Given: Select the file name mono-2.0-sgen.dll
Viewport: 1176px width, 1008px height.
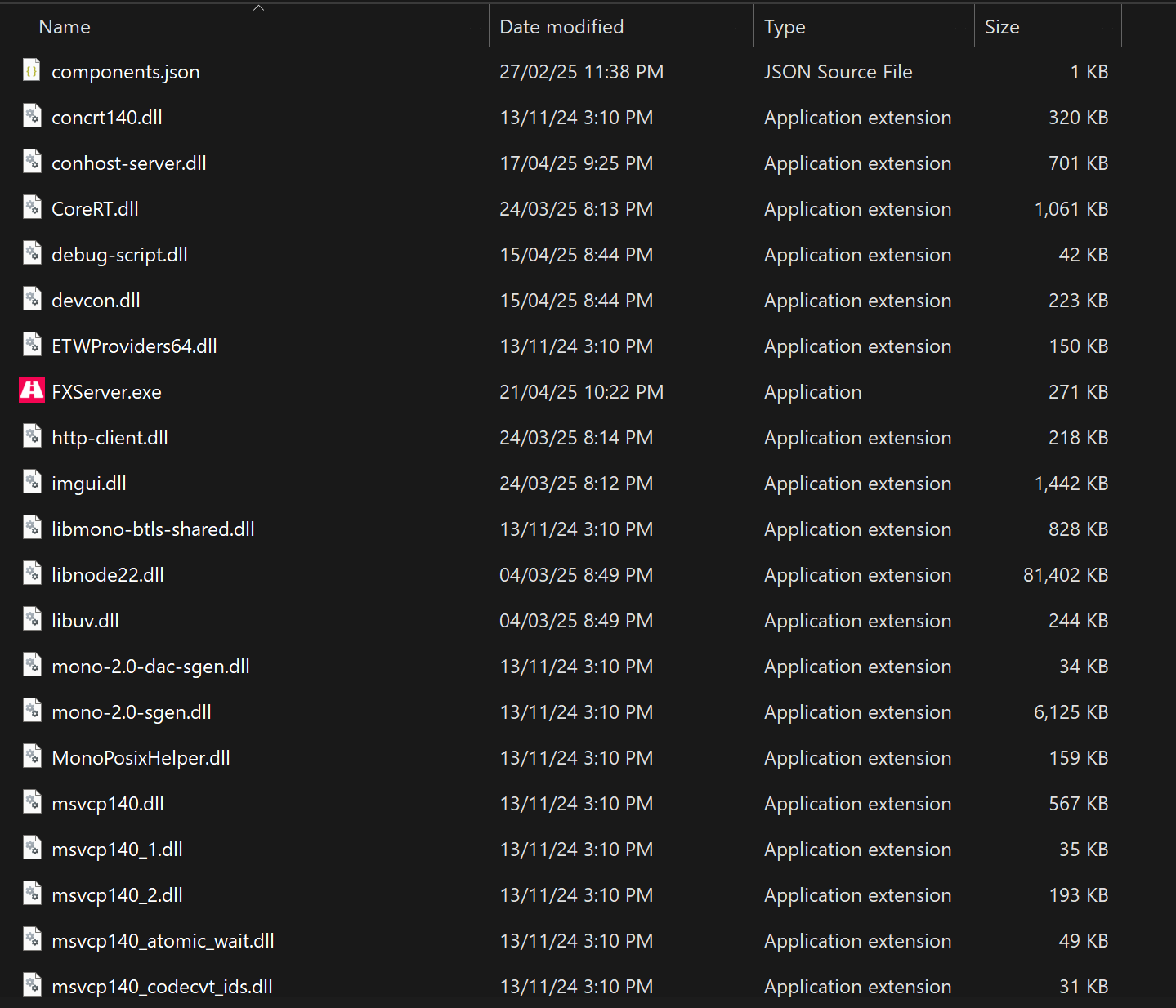Looking at the screenshot, I should tap(132, 712).
